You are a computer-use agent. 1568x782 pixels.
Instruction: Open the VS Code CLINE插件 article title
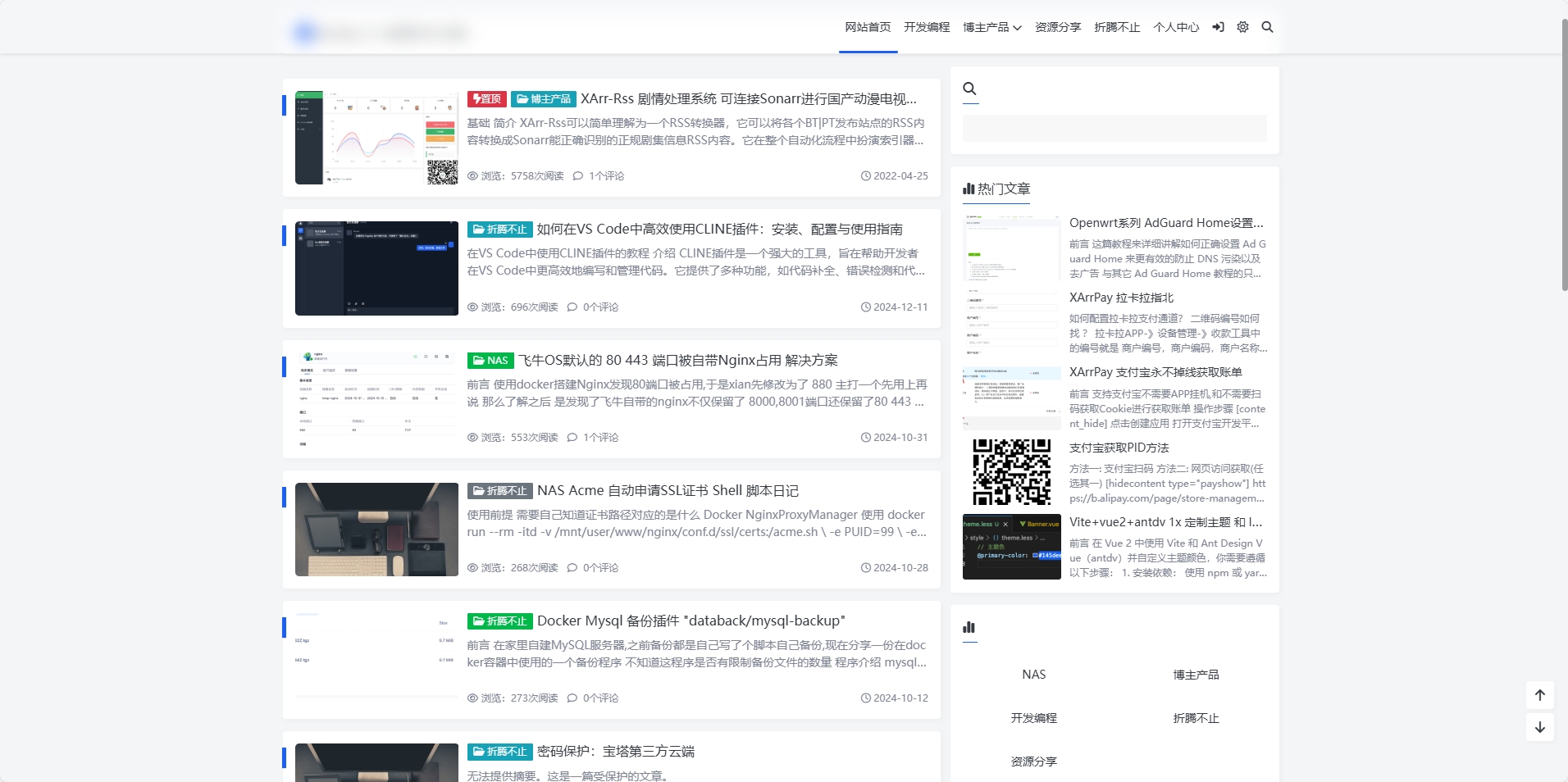coord(720,230)
